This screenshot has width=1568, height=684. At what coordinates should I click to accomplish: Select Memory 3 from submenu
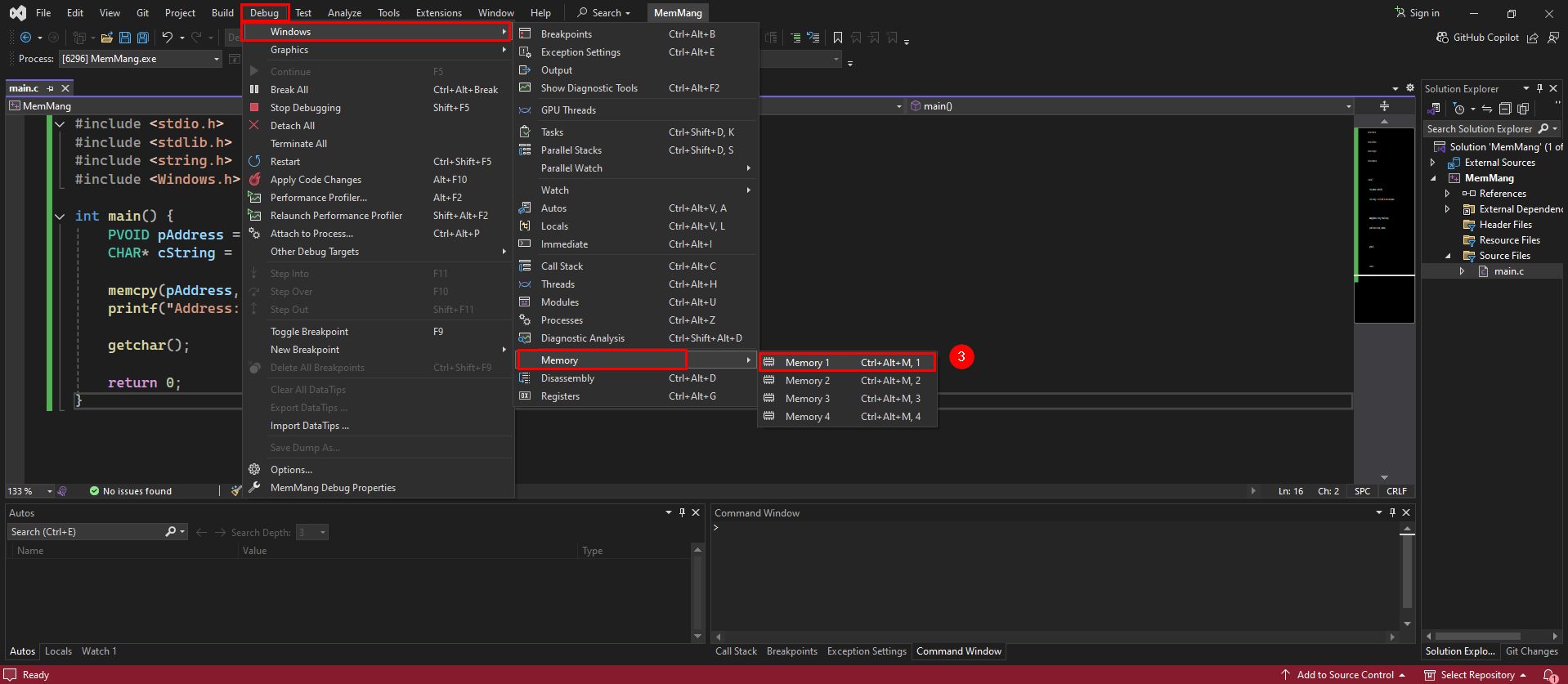pos(847,398)
